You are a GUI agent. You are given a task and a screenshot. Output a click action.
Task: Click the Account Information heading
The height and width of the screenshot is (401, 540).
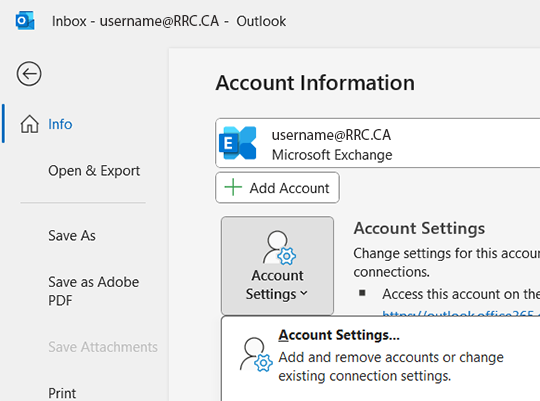(315, 83)
